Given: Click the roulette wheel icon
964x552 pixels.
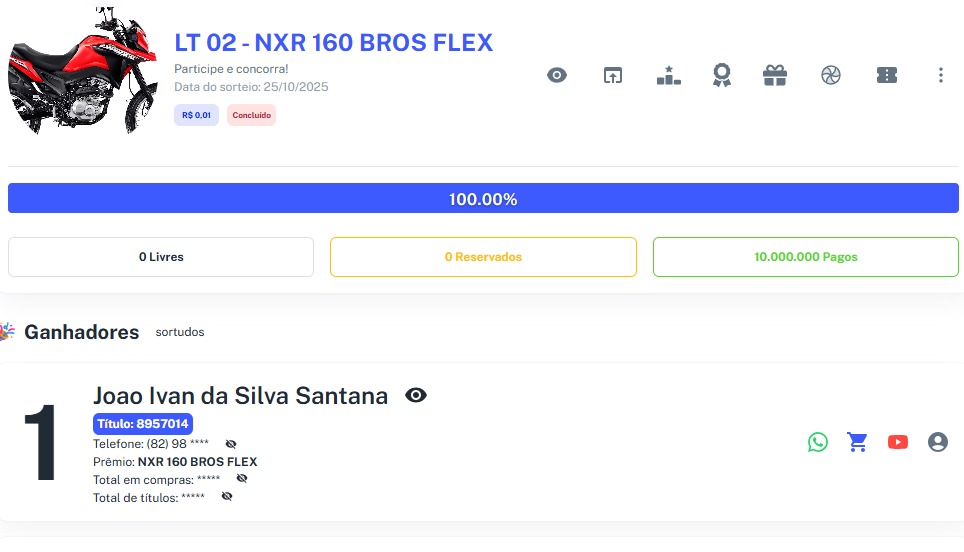Looking at the screenshot, I should coord(831,75).
